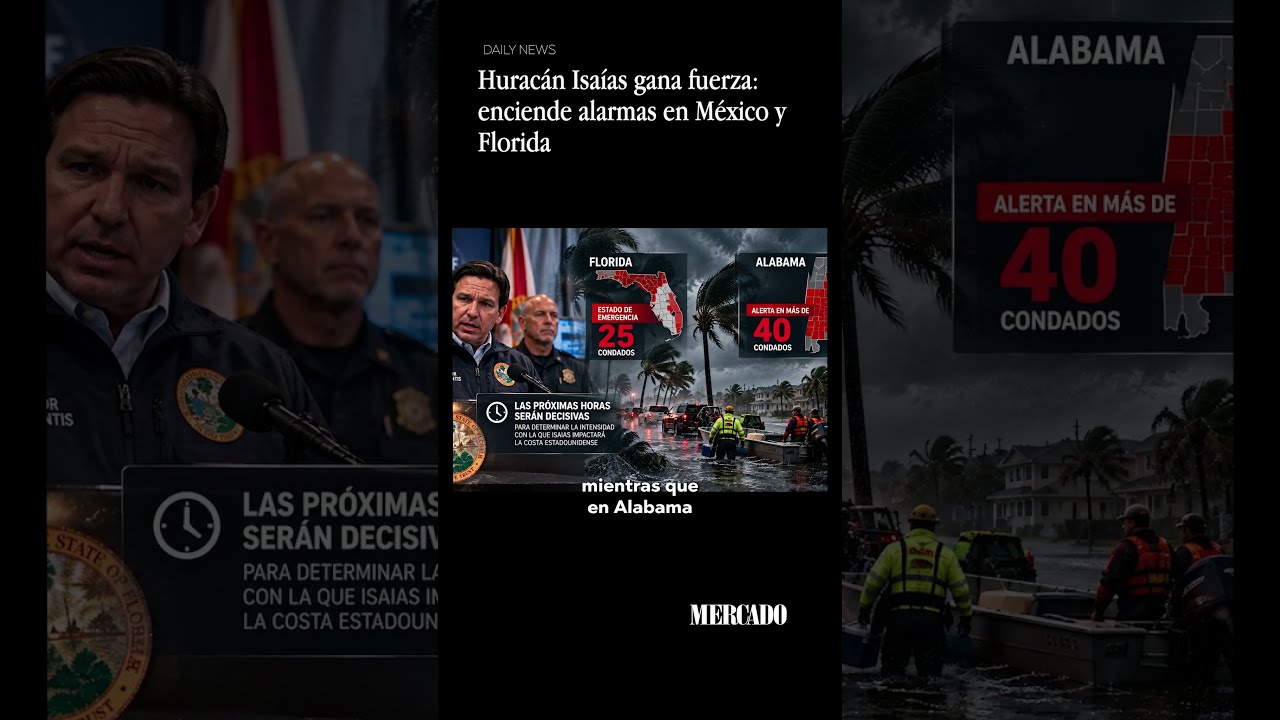Click the large clock icon in the background
The width and height of the screenshot is (1280, 720).
[x=187, y=525]
